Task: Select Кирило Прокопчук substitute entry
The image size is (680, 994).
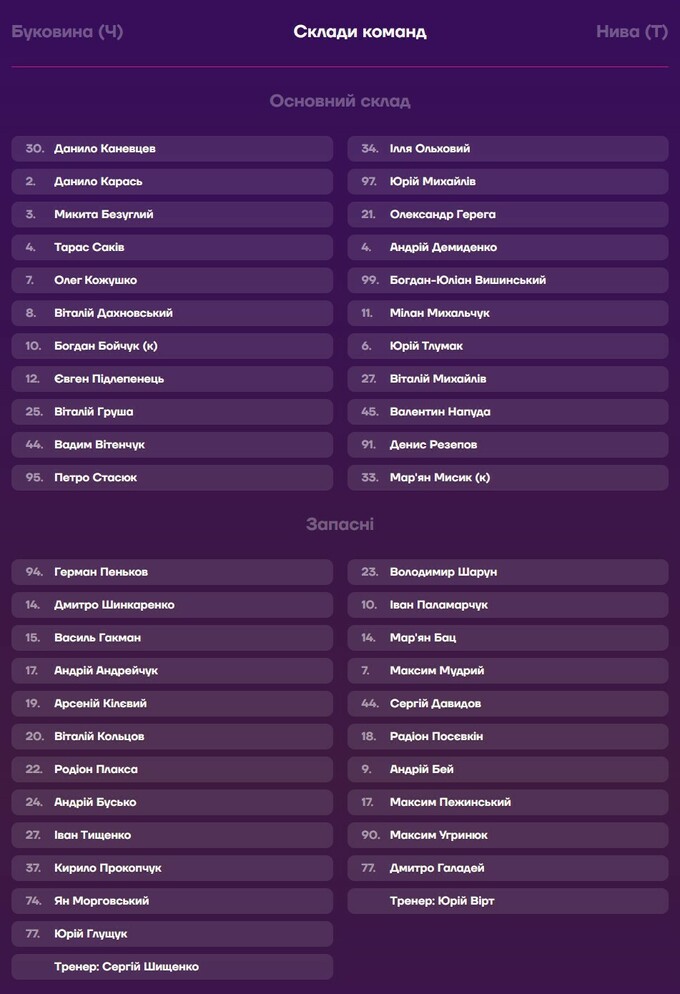Action: click(x=172, y=868)
